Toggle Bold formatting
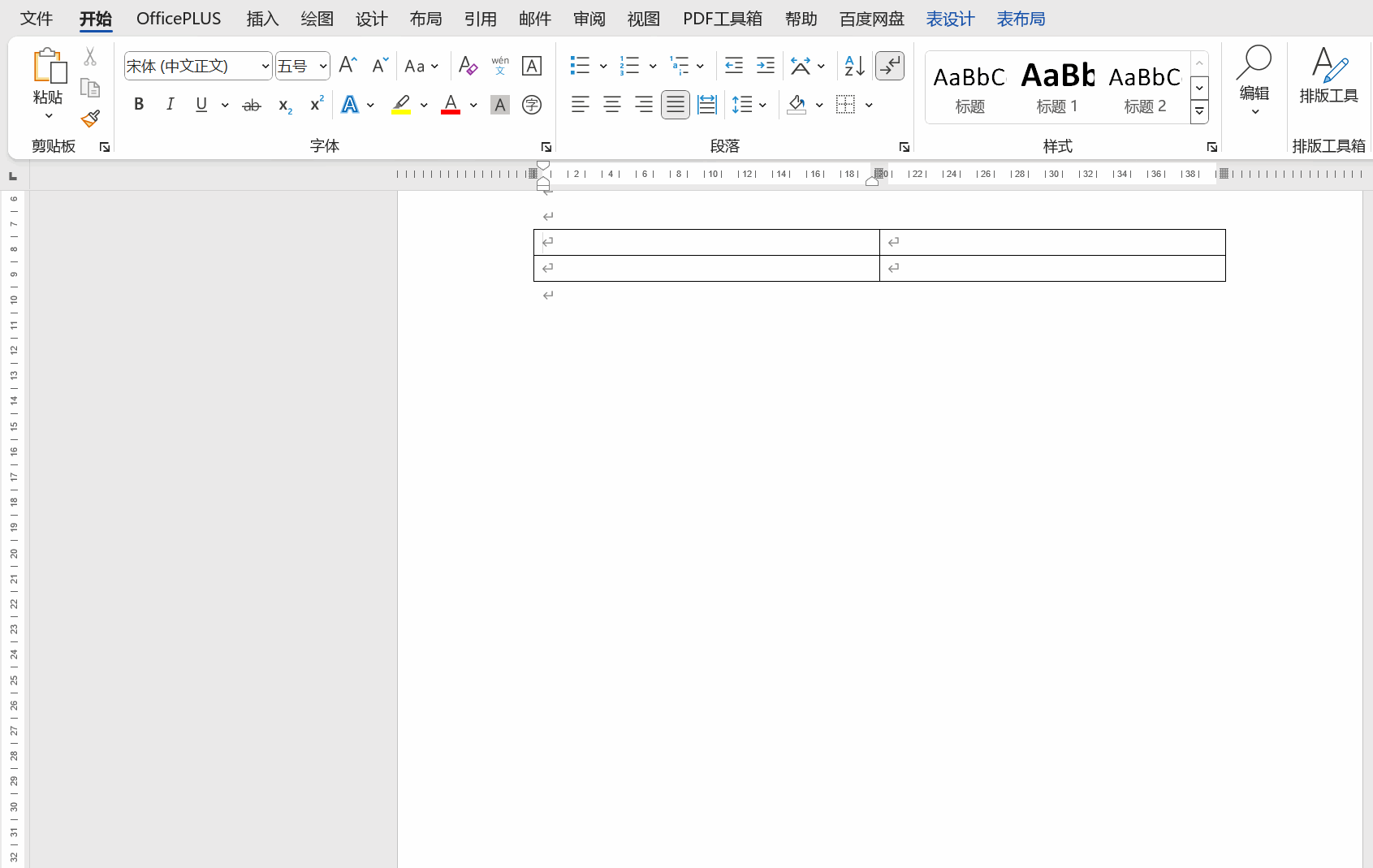 click(x=139, y=105)
